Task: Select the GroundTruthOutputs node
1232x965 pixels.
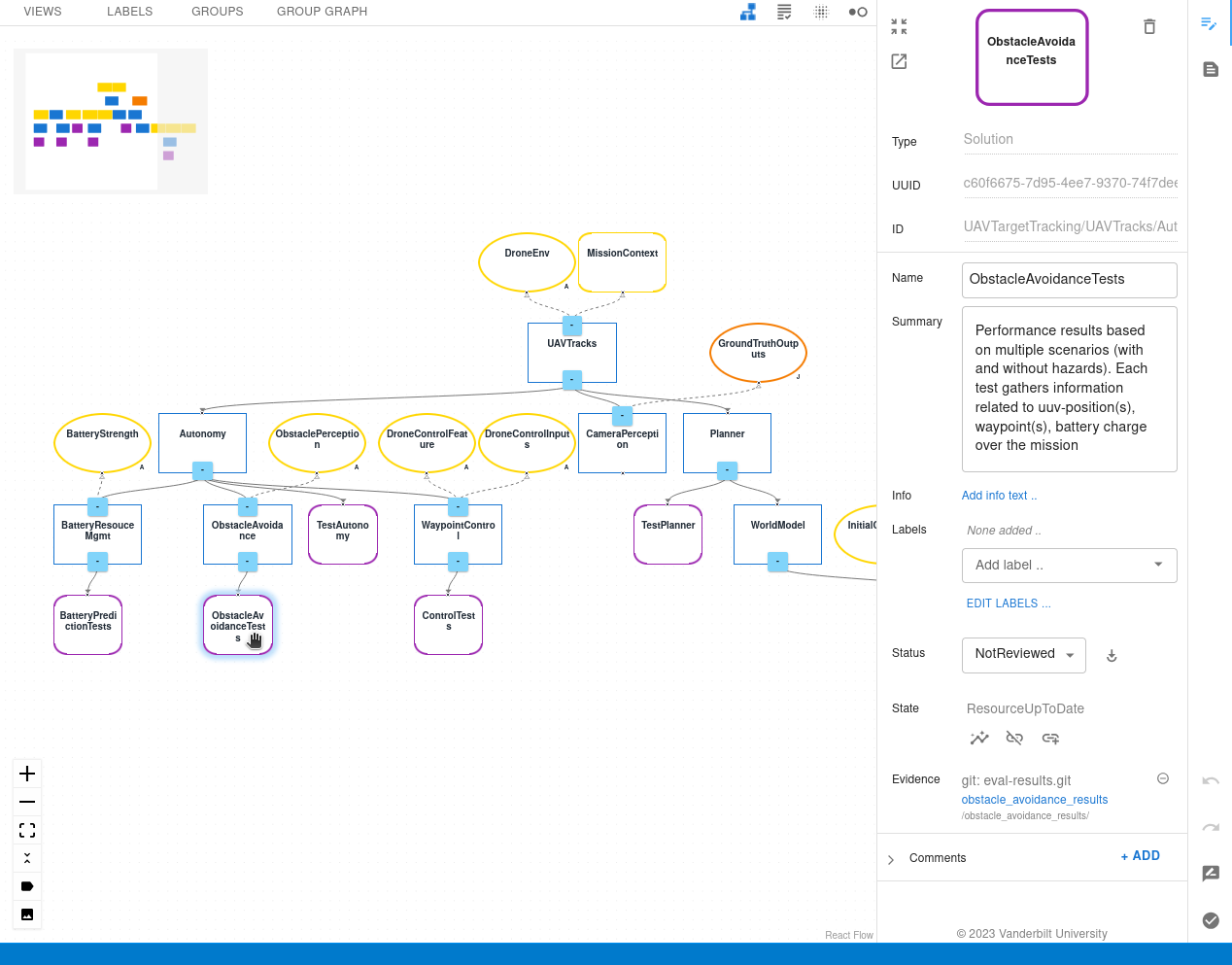Action: click(758, 353)
